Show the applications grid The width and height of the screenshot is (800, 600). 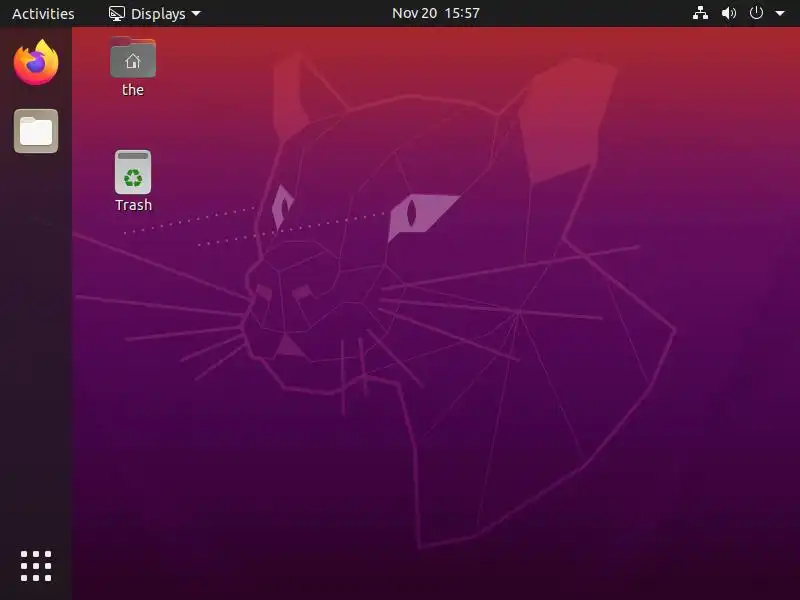click(36, 566)
